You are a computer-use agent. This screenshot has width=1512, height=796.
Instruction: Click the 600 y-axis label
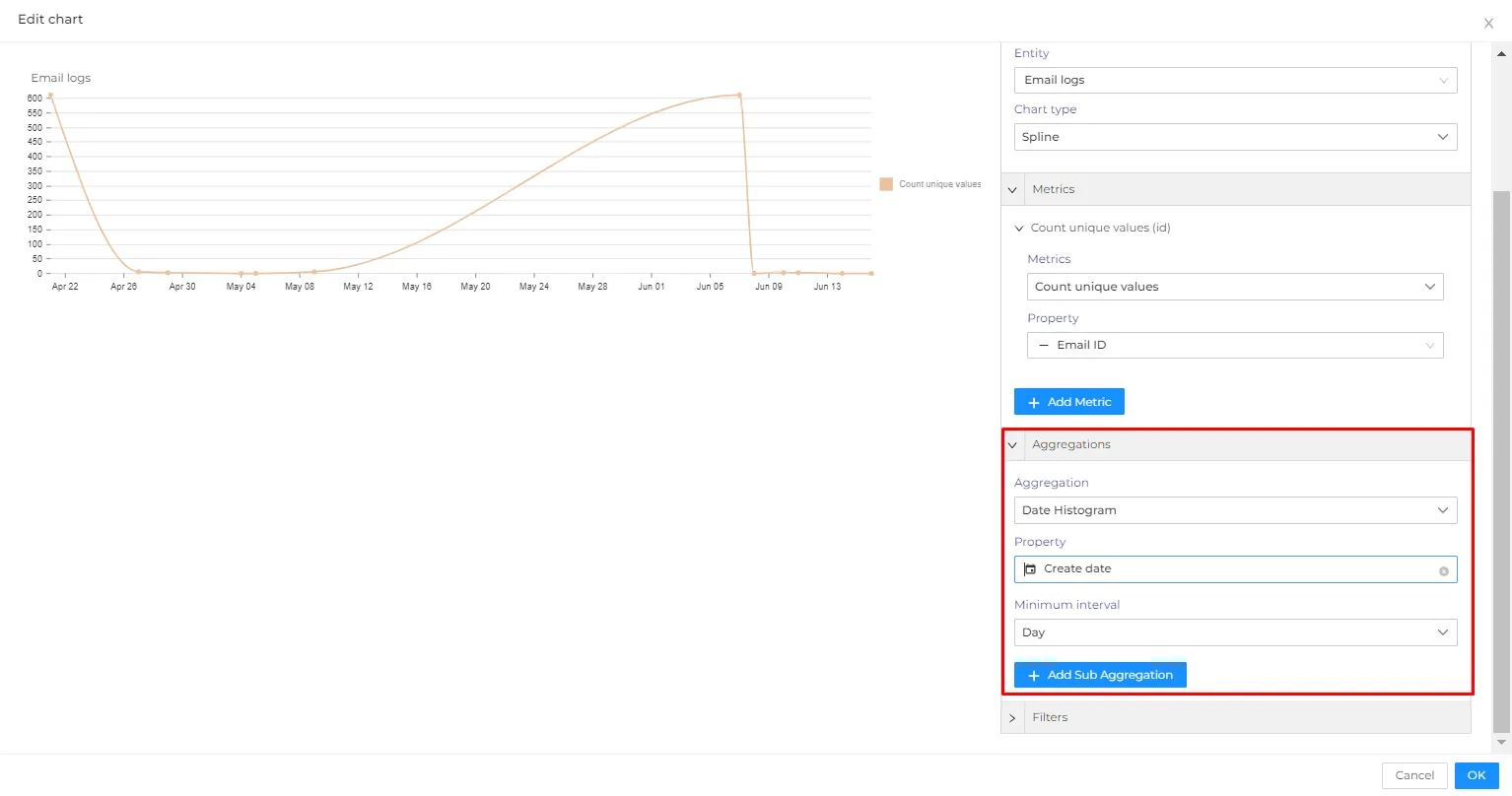point(34,99)
